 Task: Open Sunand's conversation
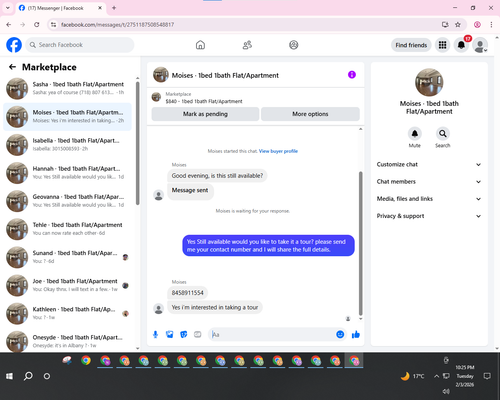(68, 257)
